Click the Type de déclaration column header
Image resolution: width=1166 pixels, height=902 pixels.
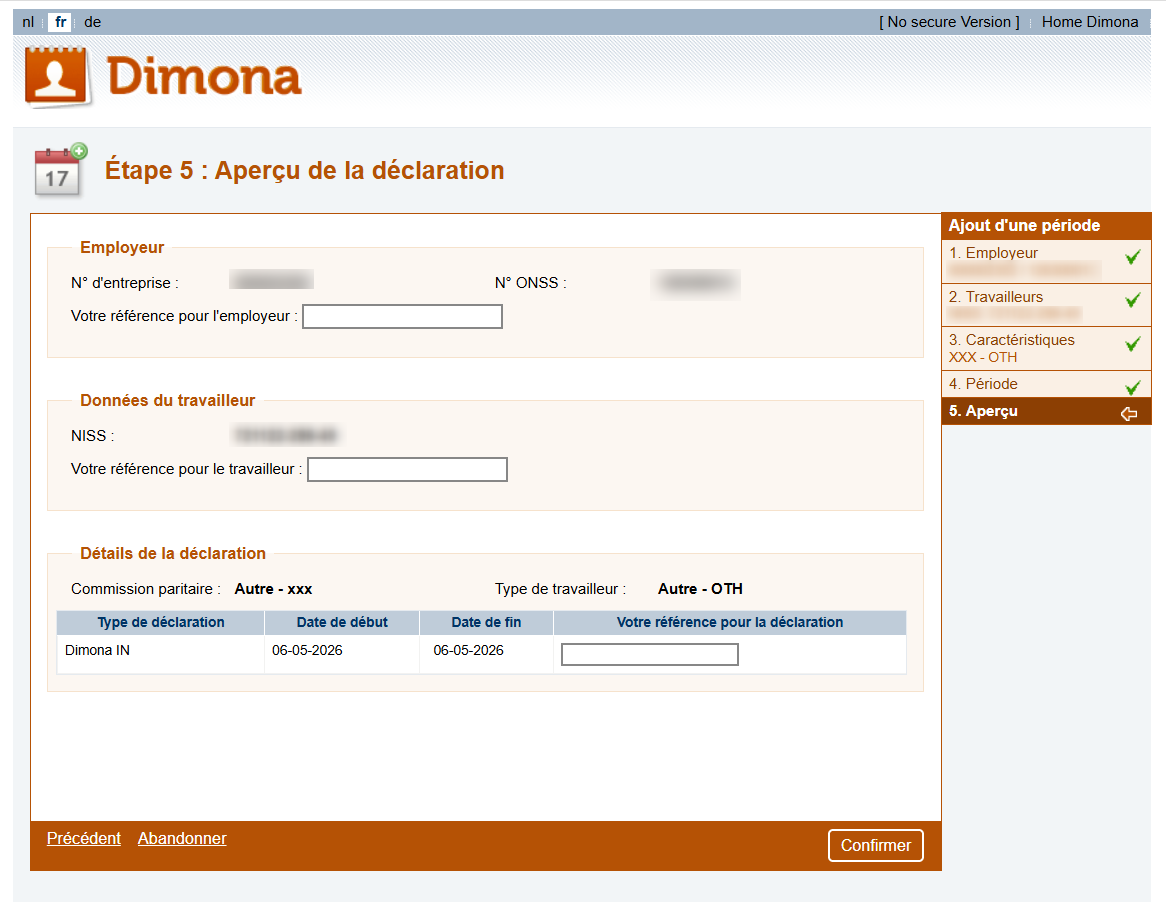pyautogui.click(x=161, y=622)
